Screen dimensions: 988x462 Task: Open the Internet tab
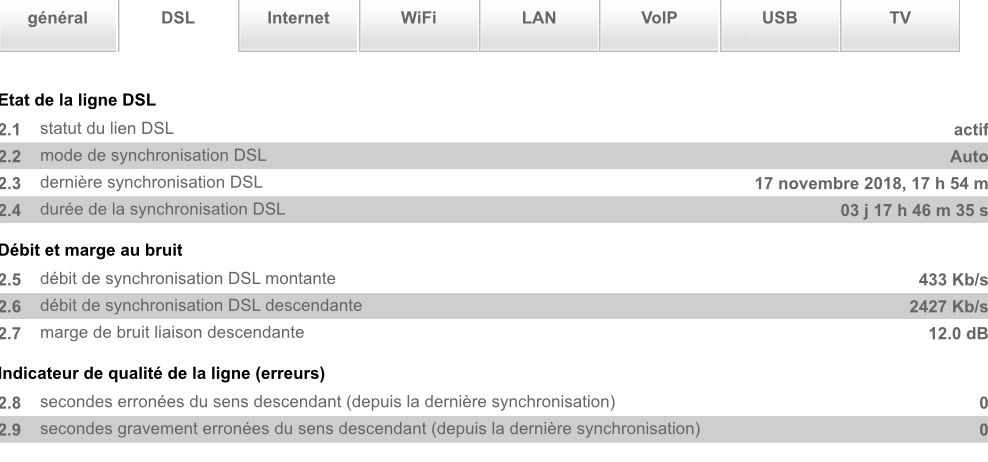[298, 19]
